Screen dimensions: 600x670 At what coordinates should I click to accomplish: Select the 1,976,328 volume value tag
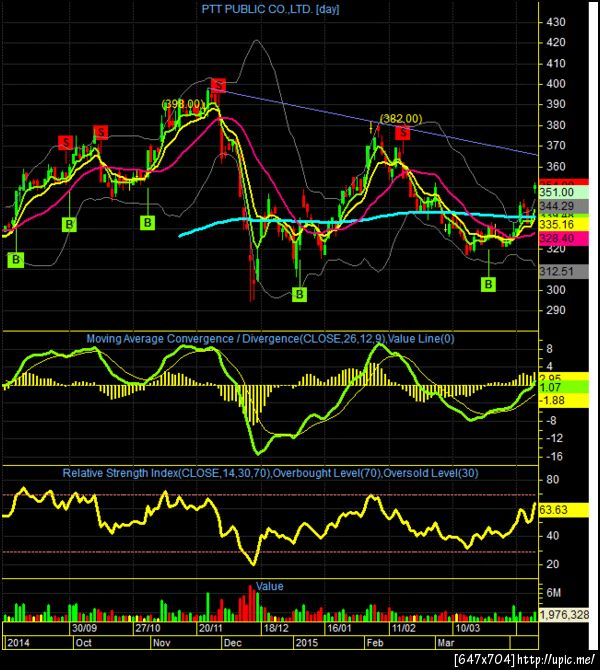tap(564, 615)
